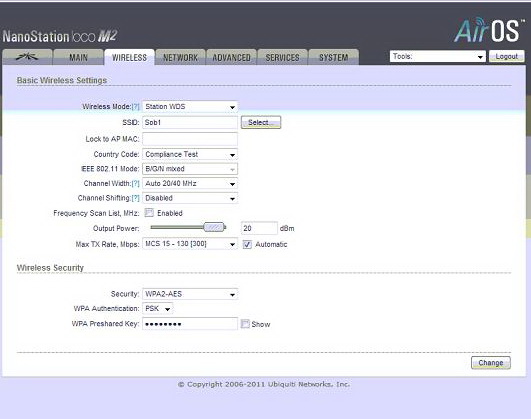531x419 pixels.
Task: Click the Select button next to SSID
Action: pyautogui.click(x=261, y=122)
